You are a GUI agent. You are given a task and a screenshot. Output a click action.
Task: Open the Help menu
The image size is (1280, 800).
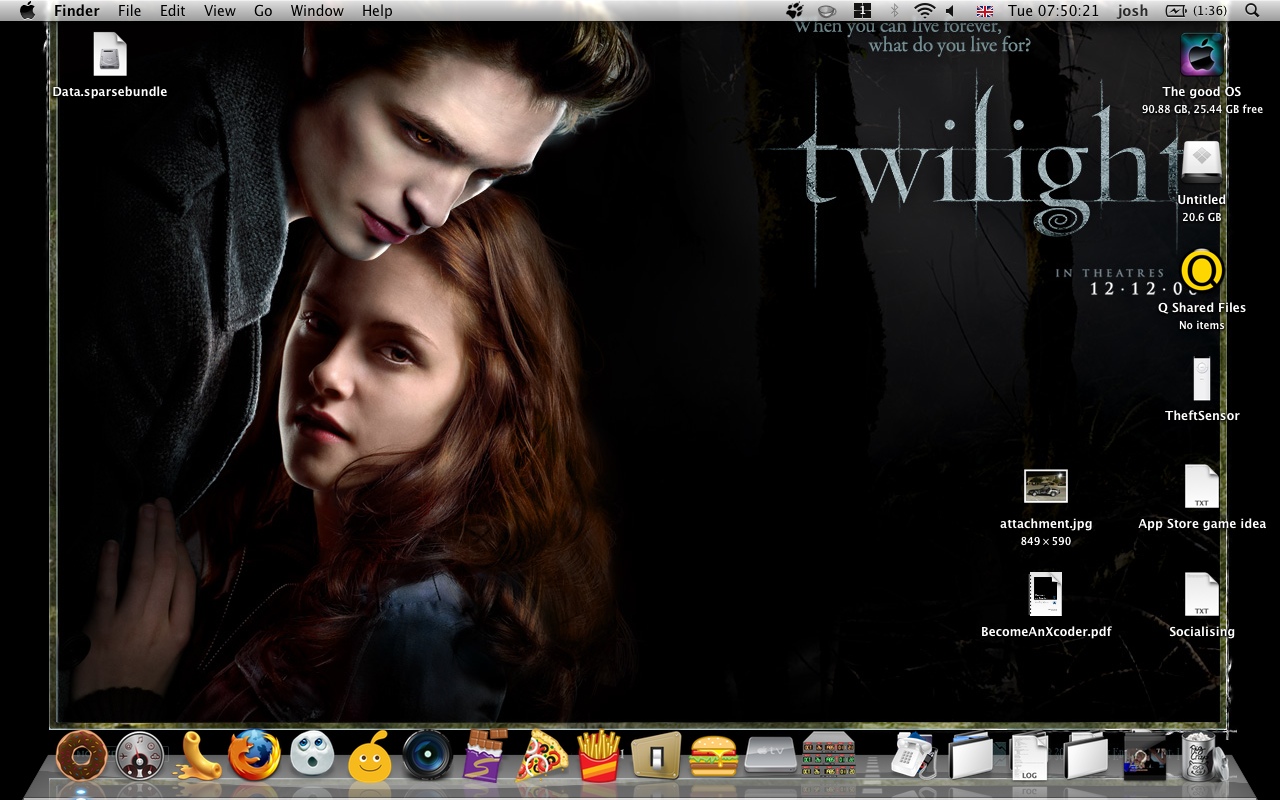pos(377,11)
